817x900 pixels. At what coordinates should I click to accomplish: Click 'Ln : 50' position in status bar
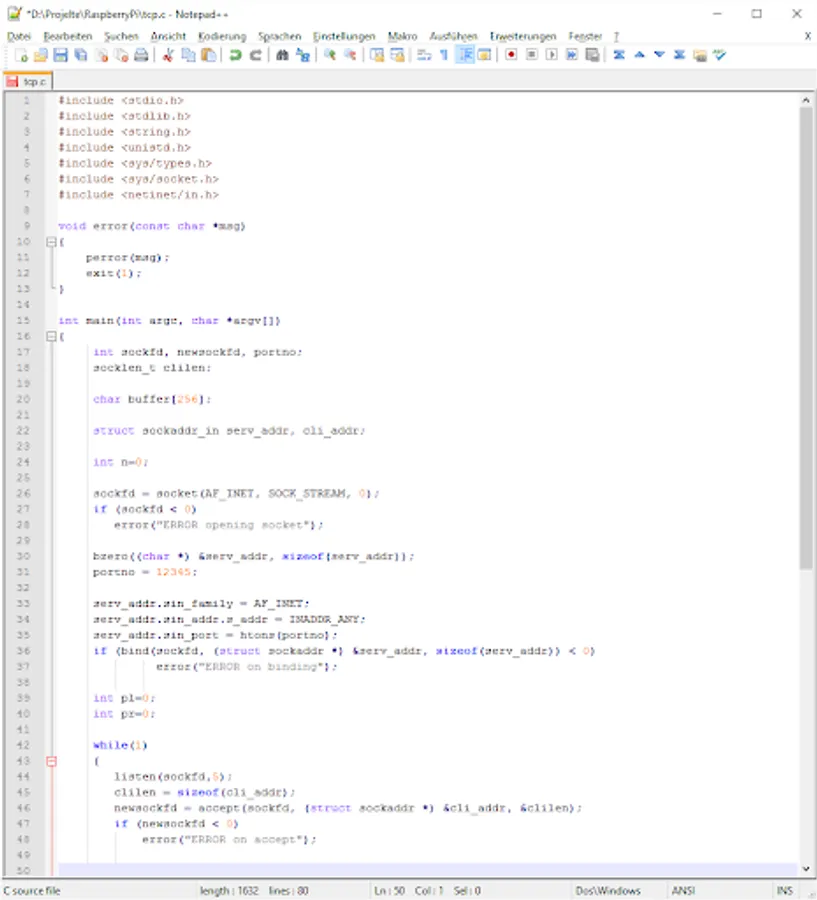[389, 890]
